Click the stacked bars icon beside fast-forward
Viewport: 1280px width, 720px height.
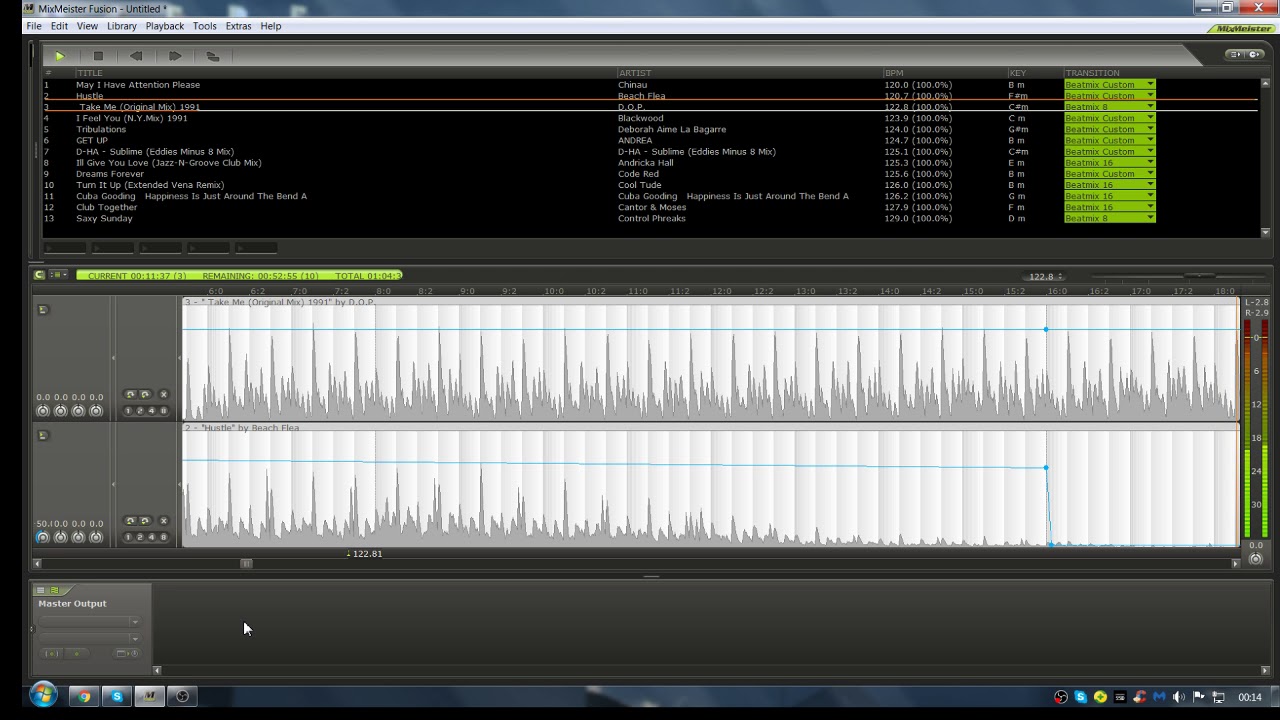[213, 56]
